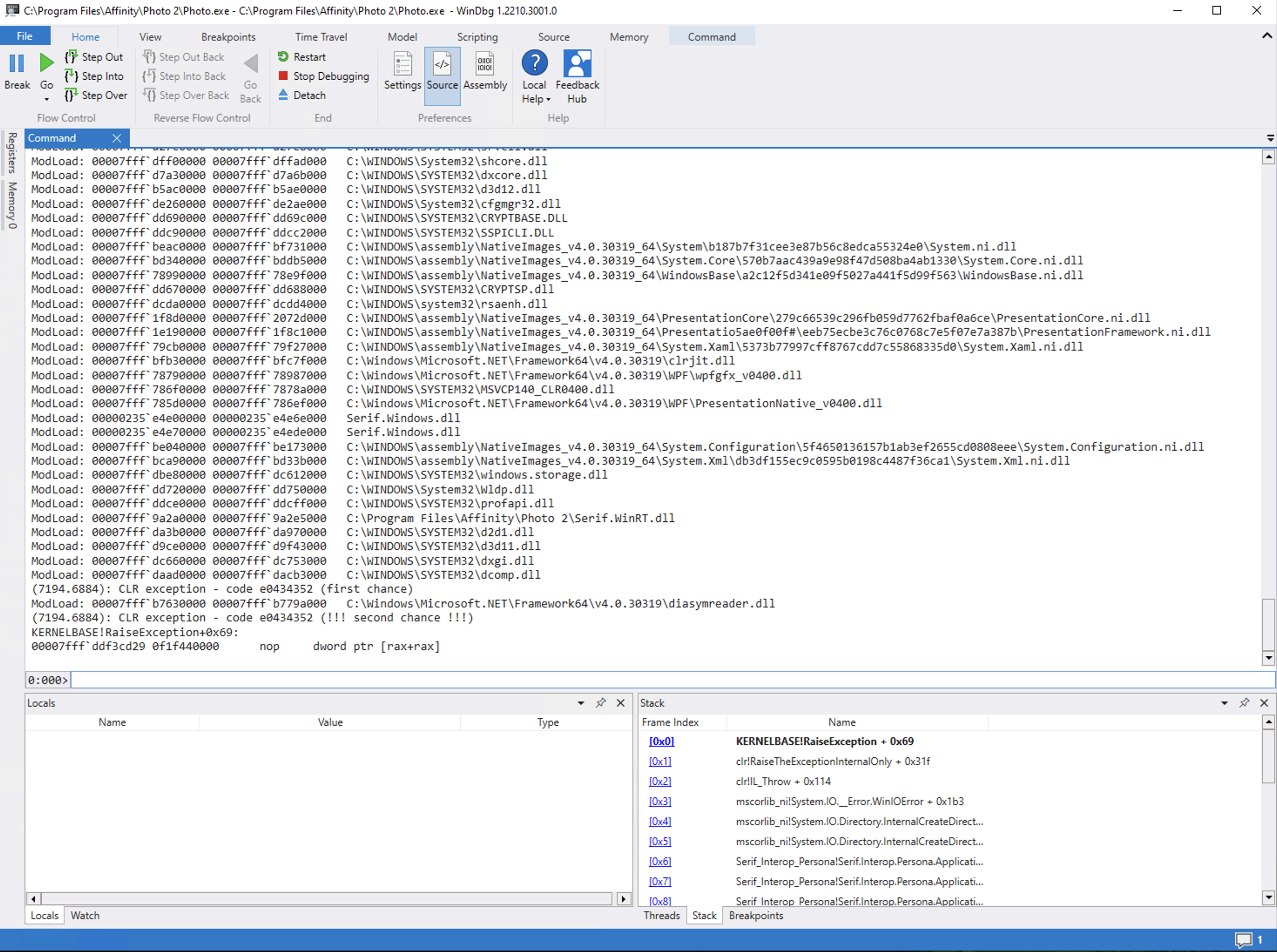Click the Step Into icon
This screenshot has width=1277, height=952.
click(71, 76)
